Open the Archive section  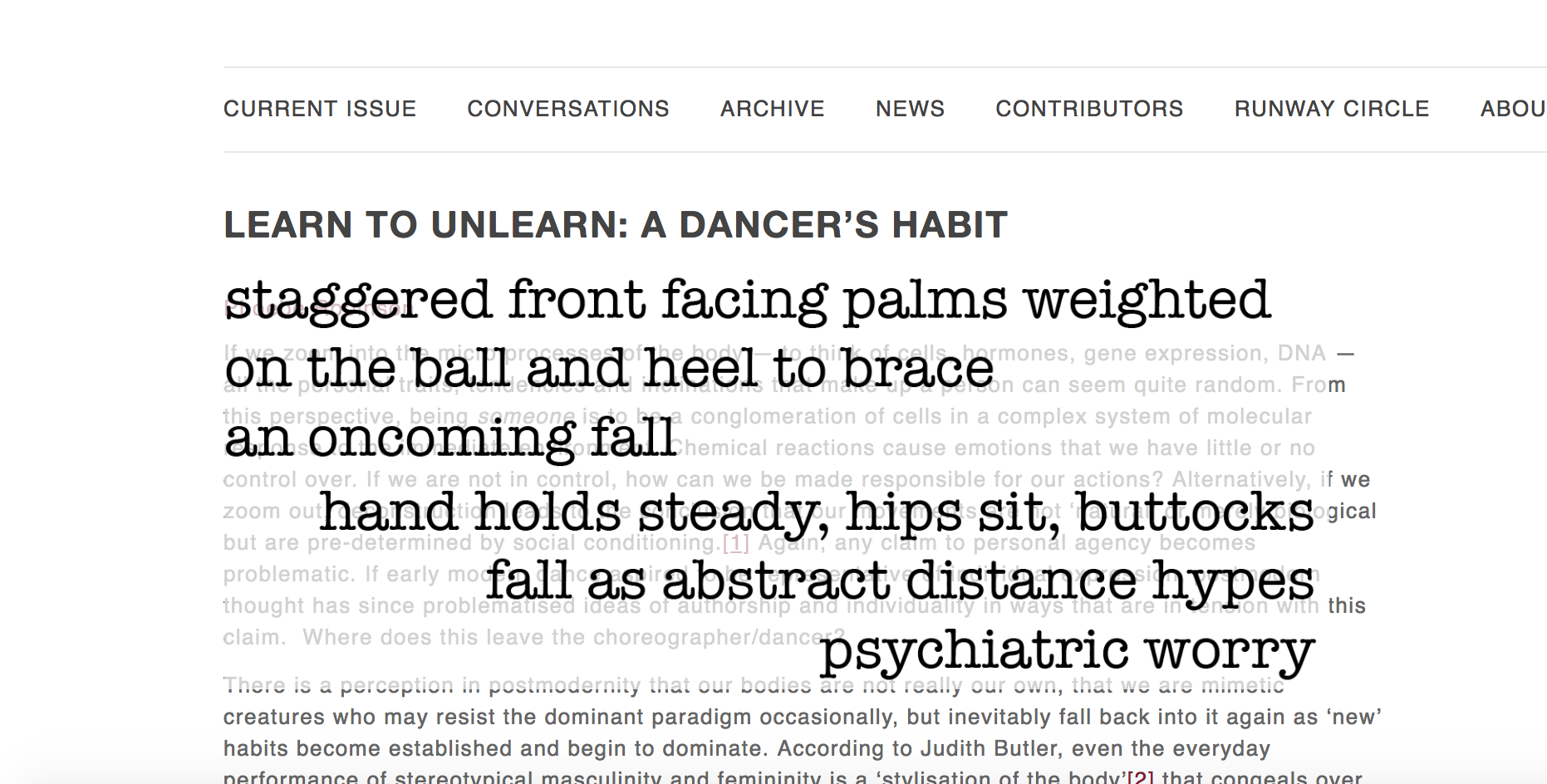(x=773, y=109)
